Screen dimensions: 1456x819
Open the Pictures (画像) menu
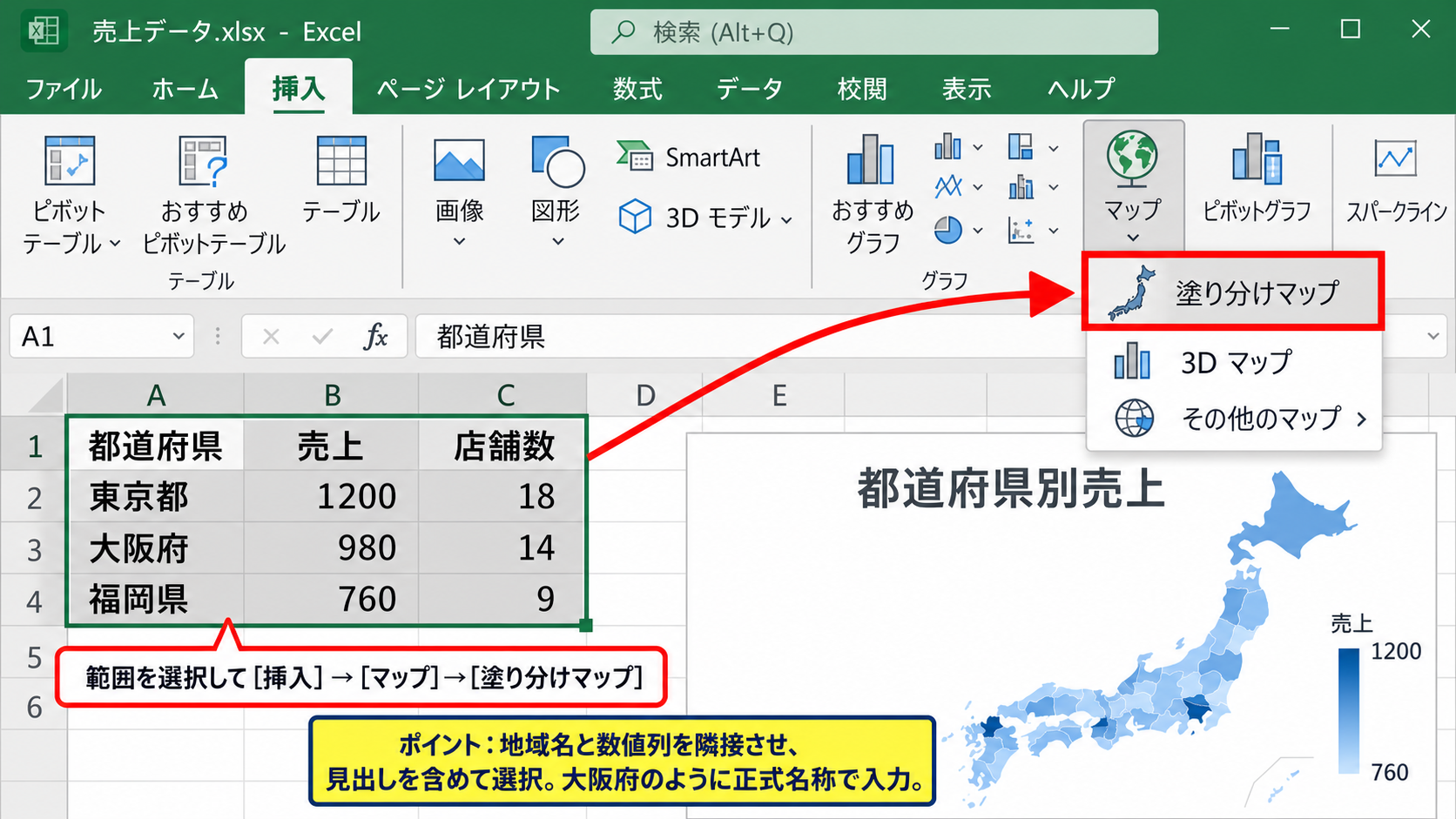coord(459,191)
